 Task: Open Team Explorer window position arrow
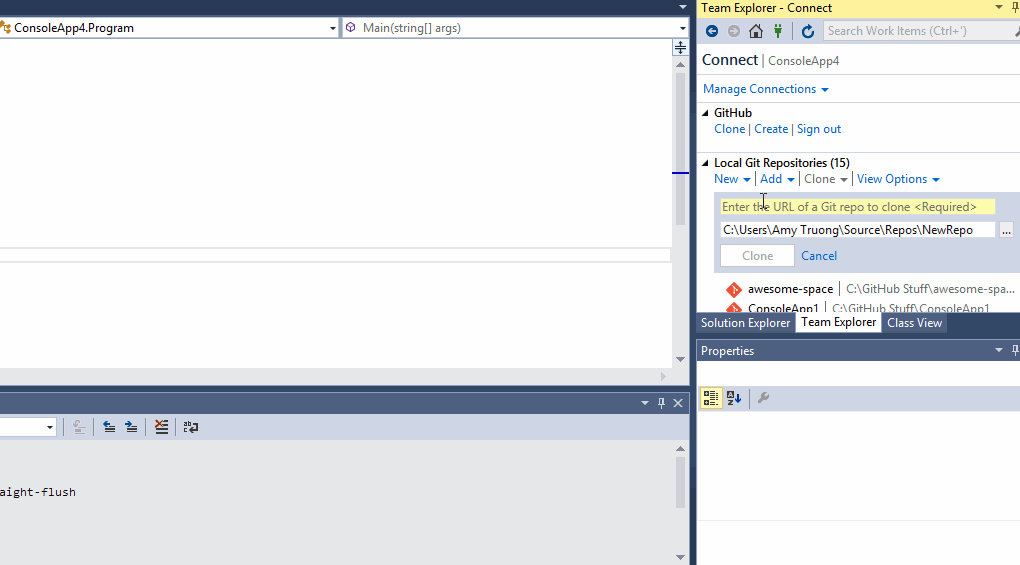click(999, 8)
